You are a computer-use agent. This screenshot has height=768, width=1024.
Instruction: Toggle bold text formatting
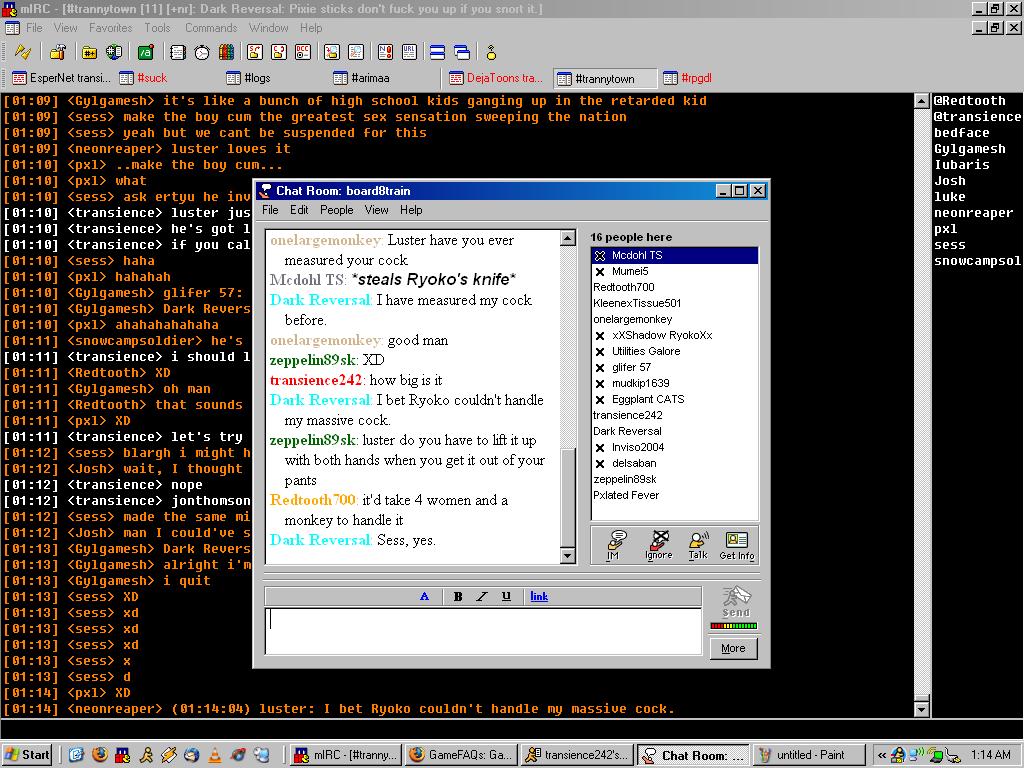click(458, 596)
